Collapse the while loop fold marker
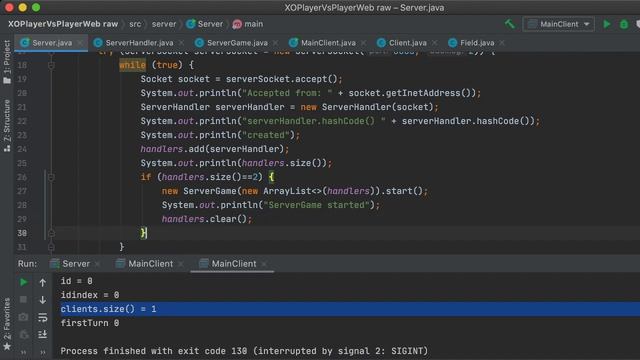The image size is (640, 360). point(51,65)
